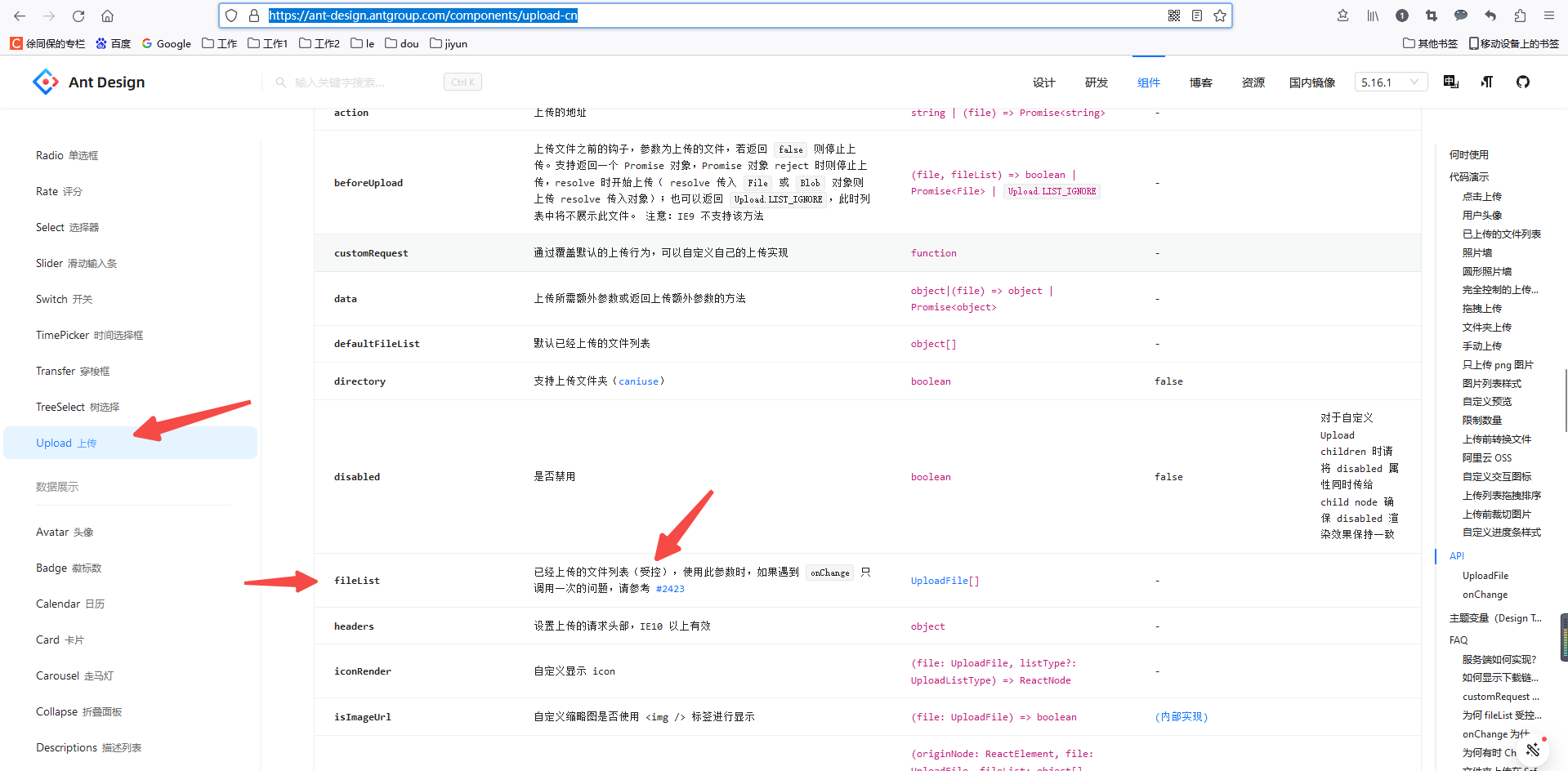Click the reload page icon

pyautogui.click(x=78, y=16)
